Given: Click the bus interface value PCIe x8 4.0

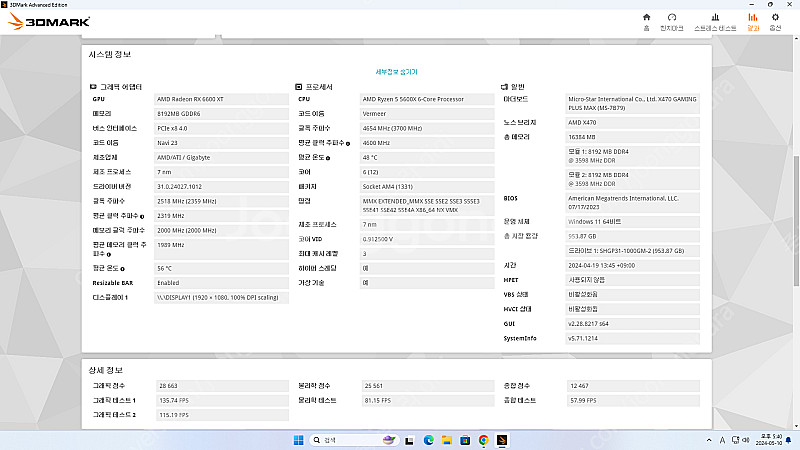Looking at the screenshot, I should point(221,129).
